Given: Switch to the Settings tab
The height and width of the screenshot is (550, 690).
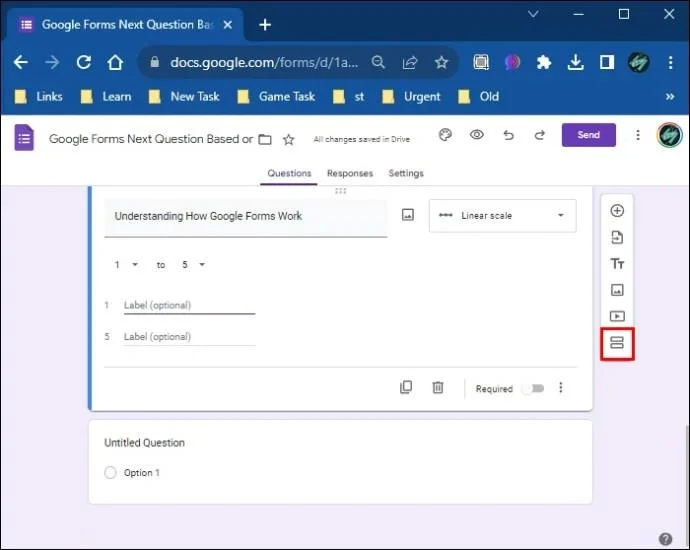Looking at the screenshot, I should pos(406,173).
